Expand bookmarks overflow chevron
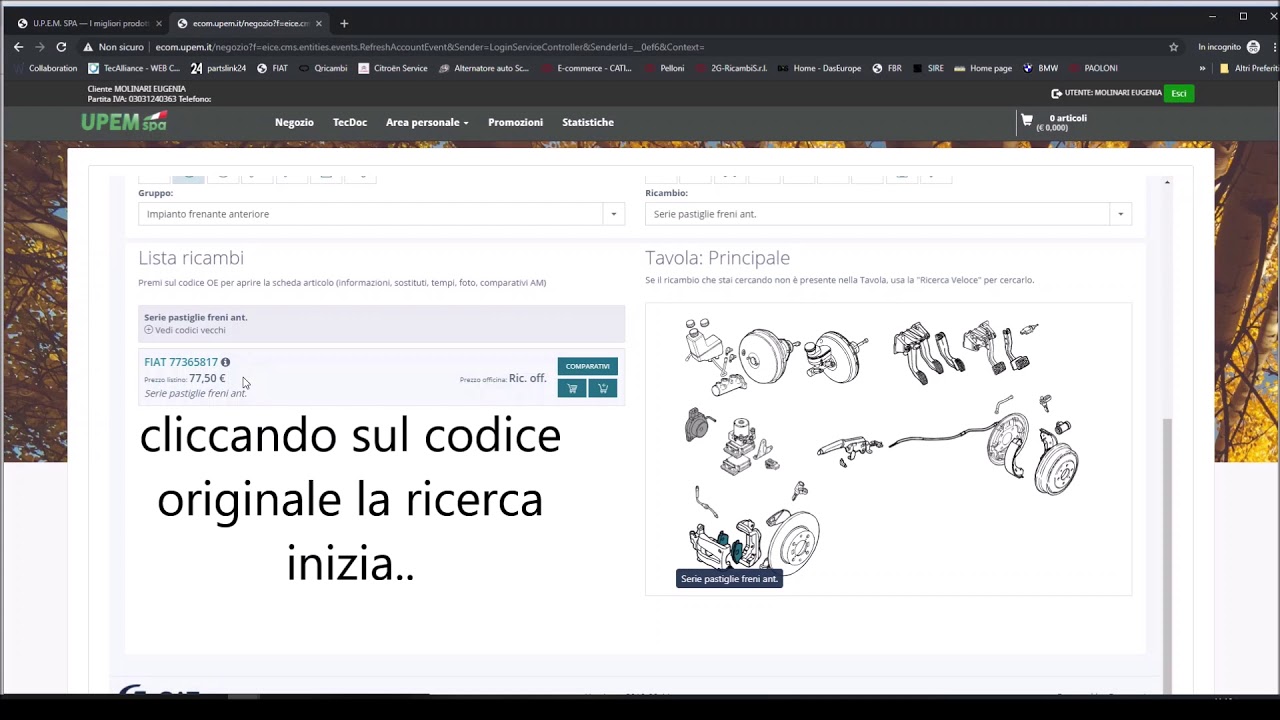Image resolution: width=1280 pixels, height=720 pixels. [x=1202, y=68]
